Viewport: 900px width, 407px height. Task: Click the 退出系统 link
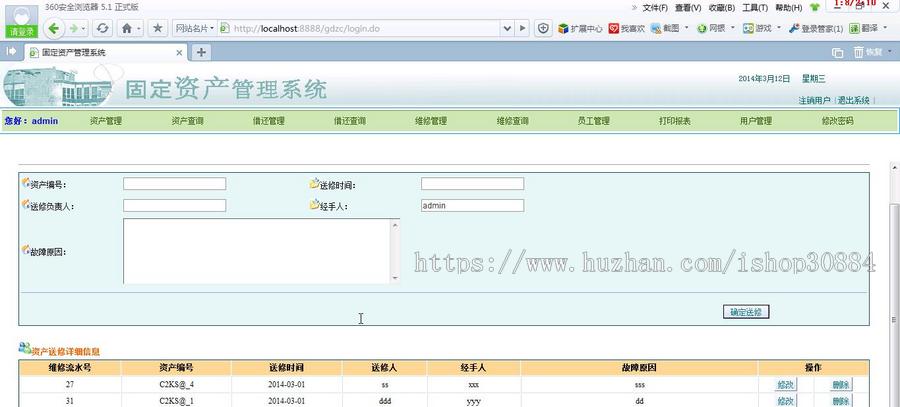point(854,100)
